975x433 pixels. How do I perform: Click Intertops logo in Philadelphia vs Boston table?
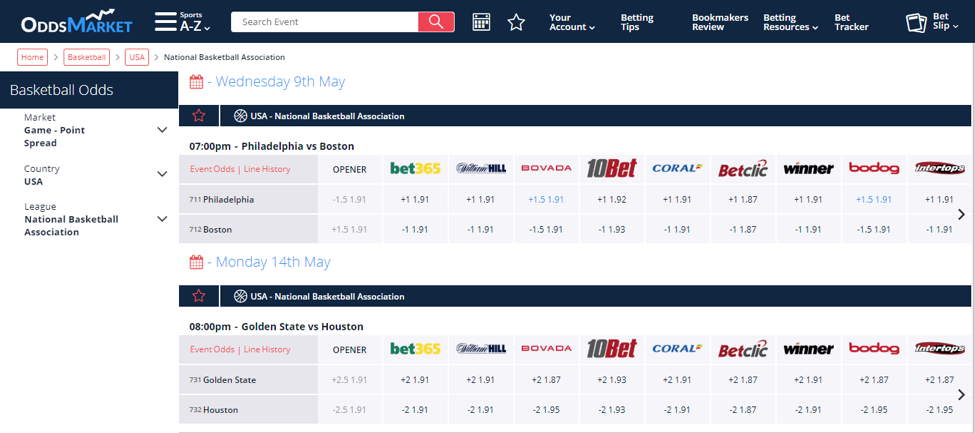(x=940, y=168)
